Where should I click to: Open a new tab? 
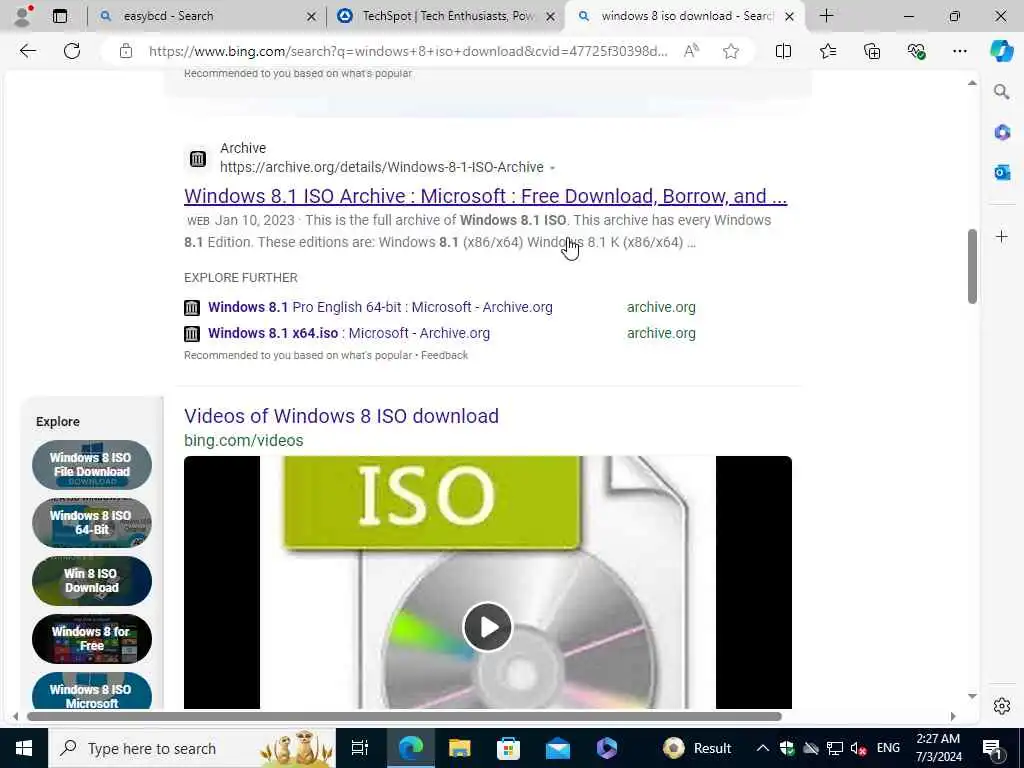coord(826,16)
